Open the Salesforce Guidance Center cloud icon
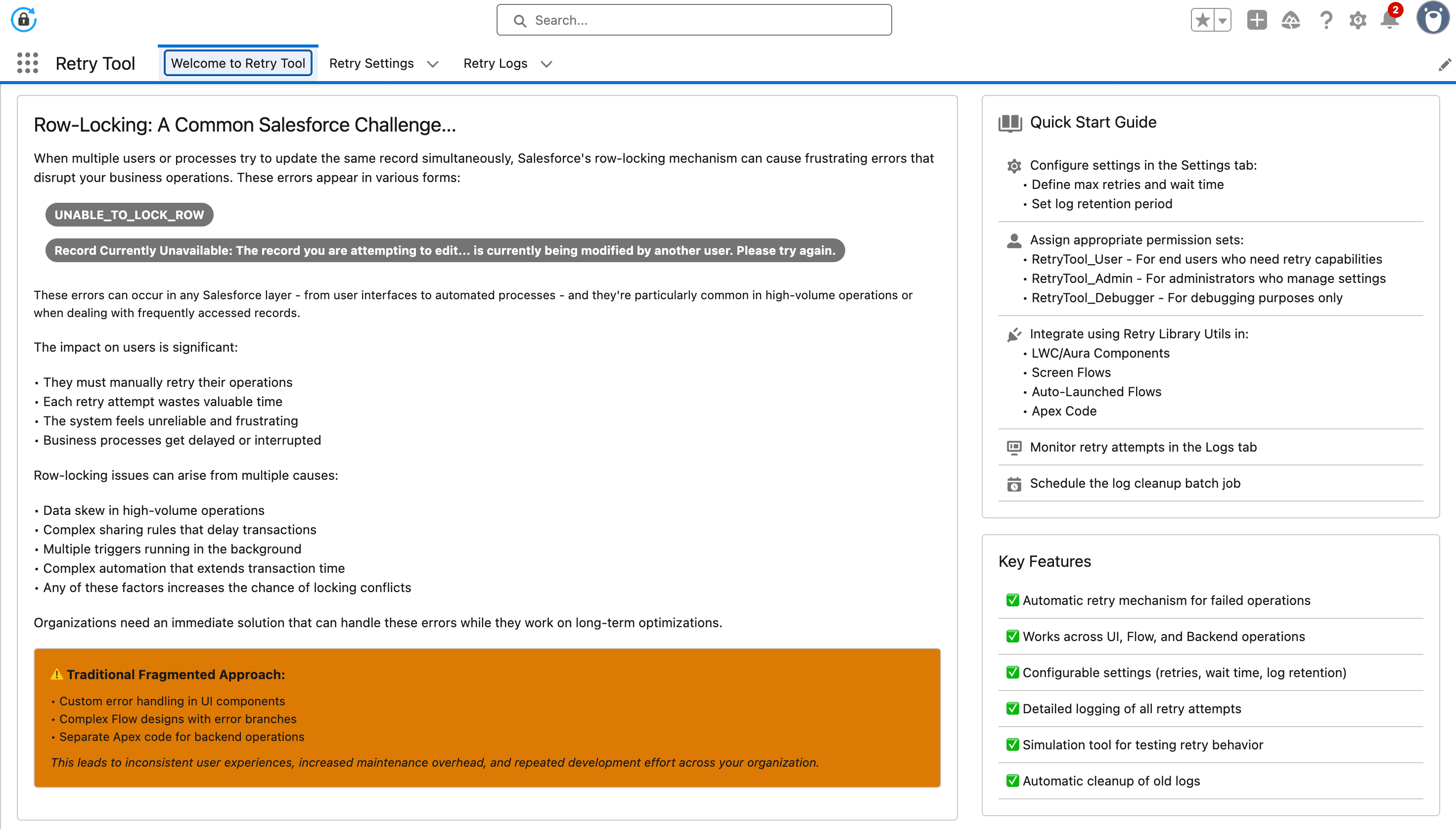This screenshot has height=829, width=1456. [1290, 20]
